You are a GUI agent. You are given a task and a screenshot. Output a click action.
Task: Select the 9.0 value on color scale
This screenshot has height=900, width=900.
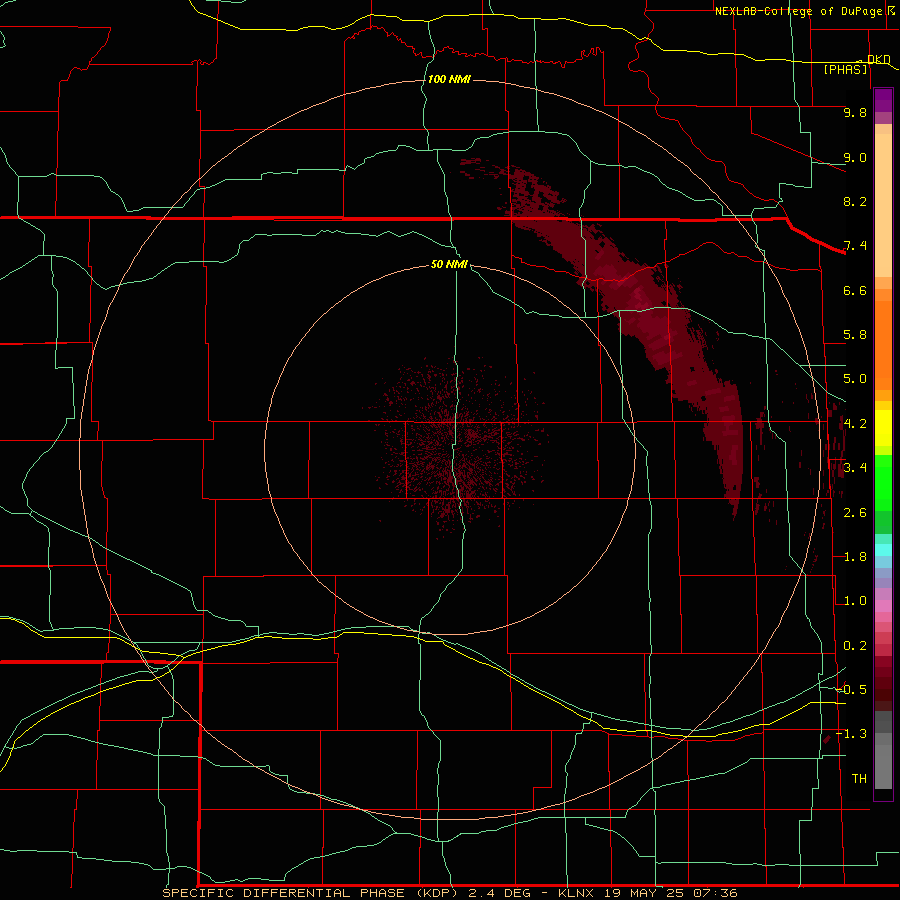coord(855,157)
